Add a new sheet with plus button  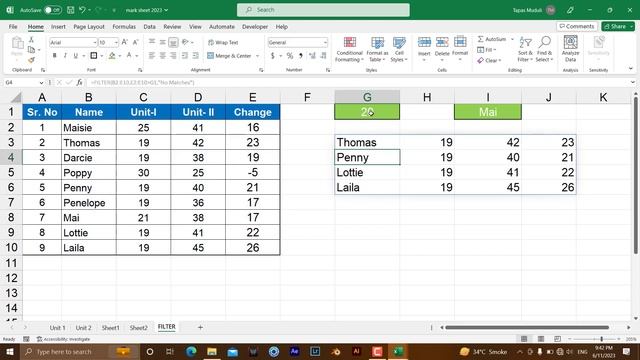pos(200,327)
